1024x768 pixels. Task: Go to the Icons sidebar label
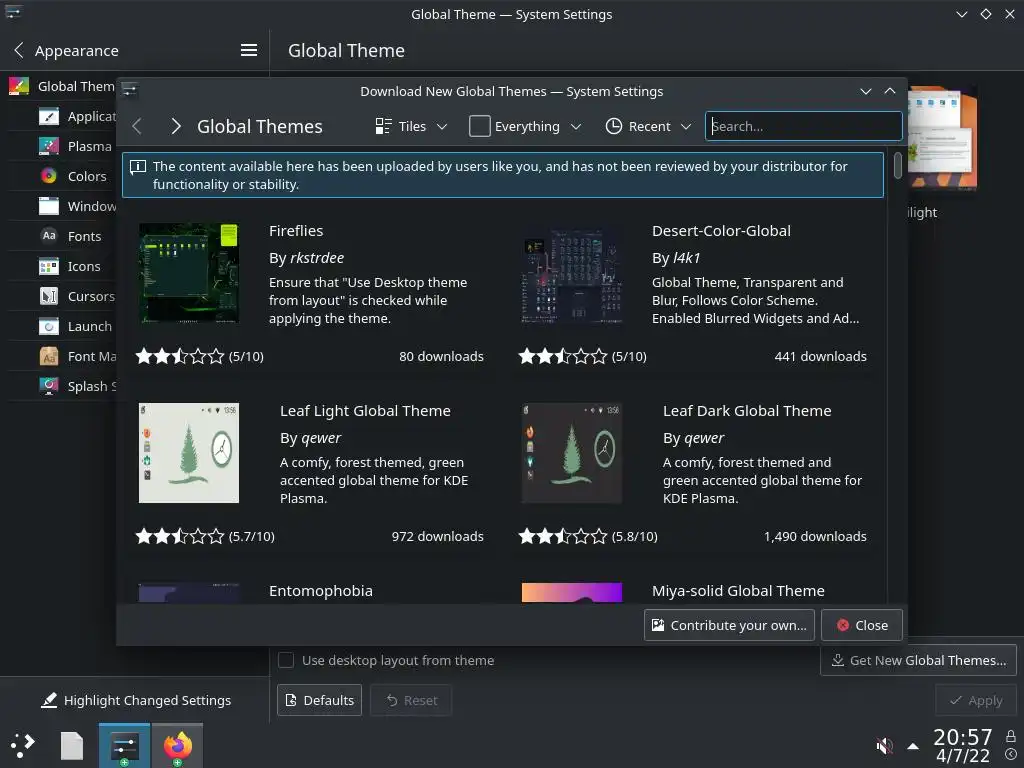coord(84,266)
